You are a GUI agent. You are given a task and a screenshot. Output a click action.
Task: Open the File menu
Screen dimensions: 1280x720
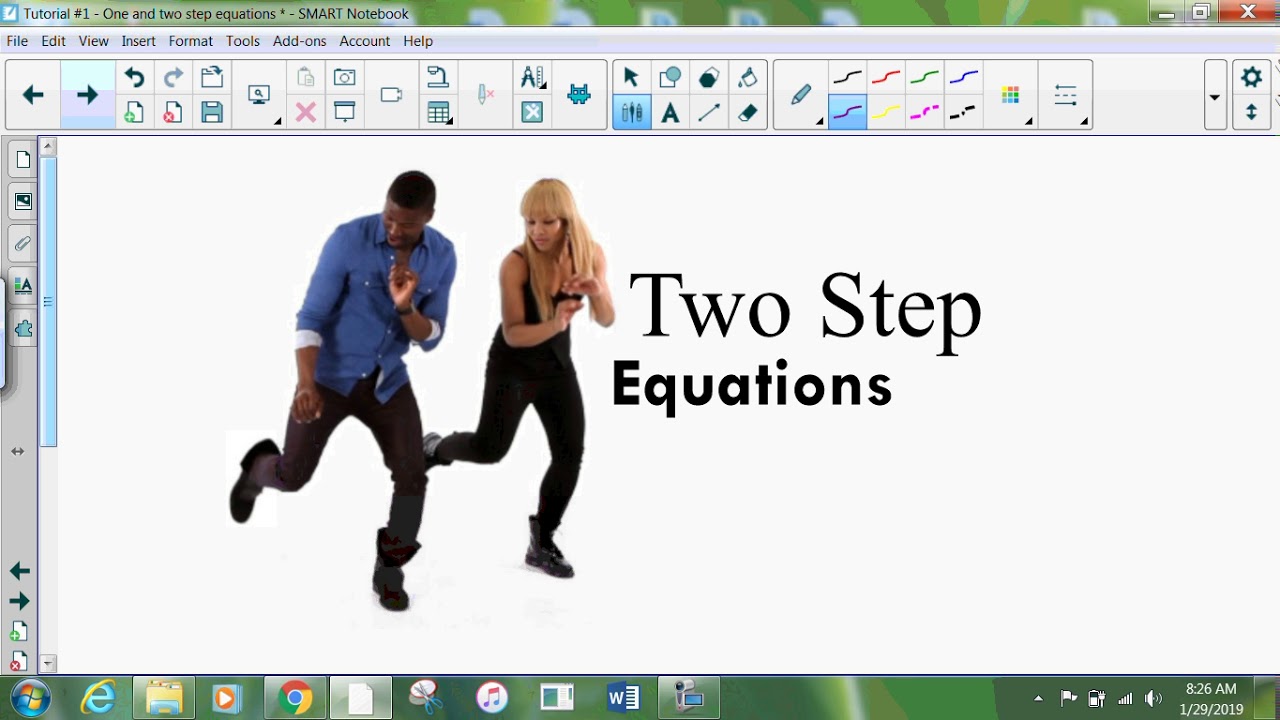(17, 41)
